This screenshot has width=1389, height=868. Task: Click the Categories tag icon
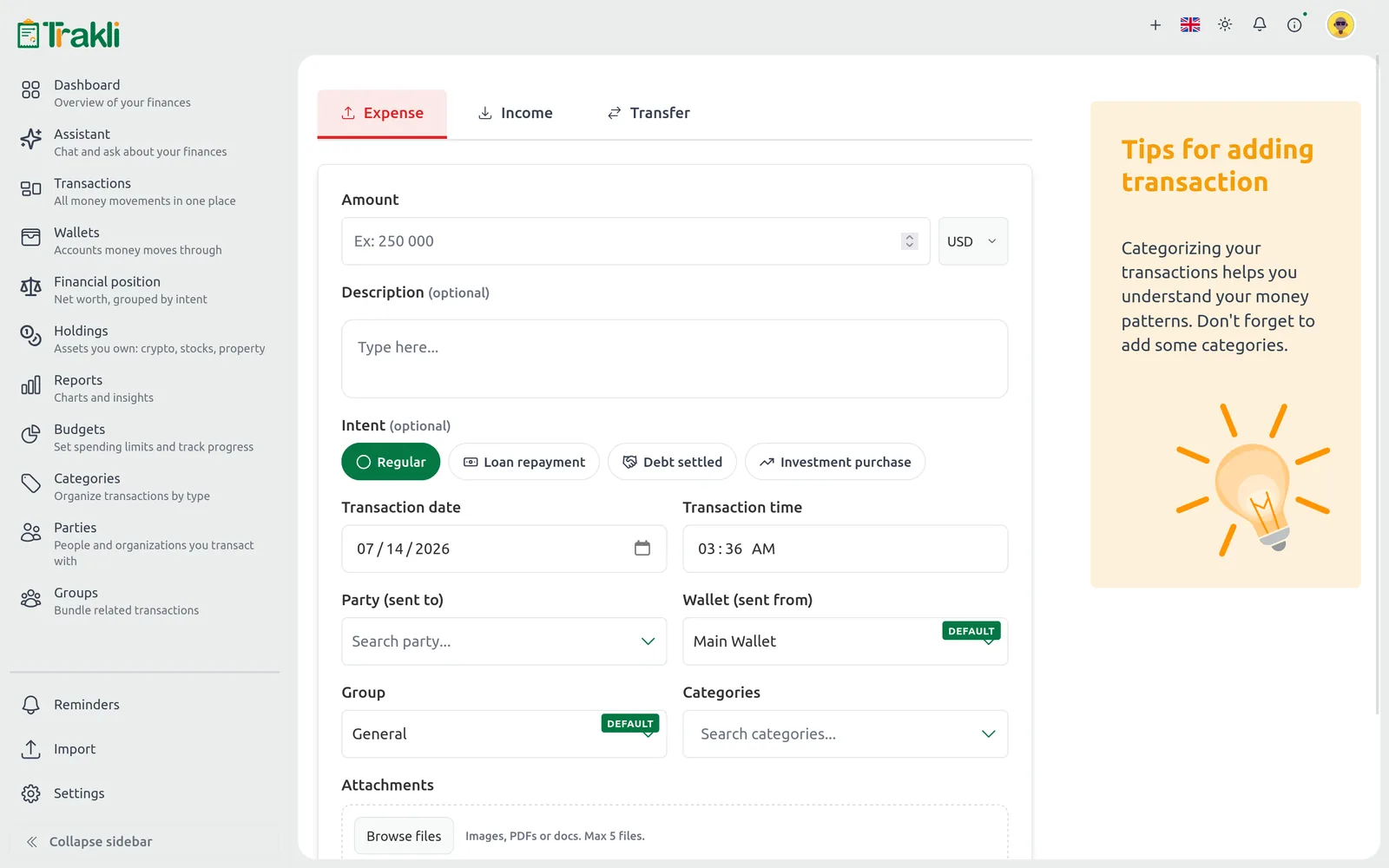30,483
